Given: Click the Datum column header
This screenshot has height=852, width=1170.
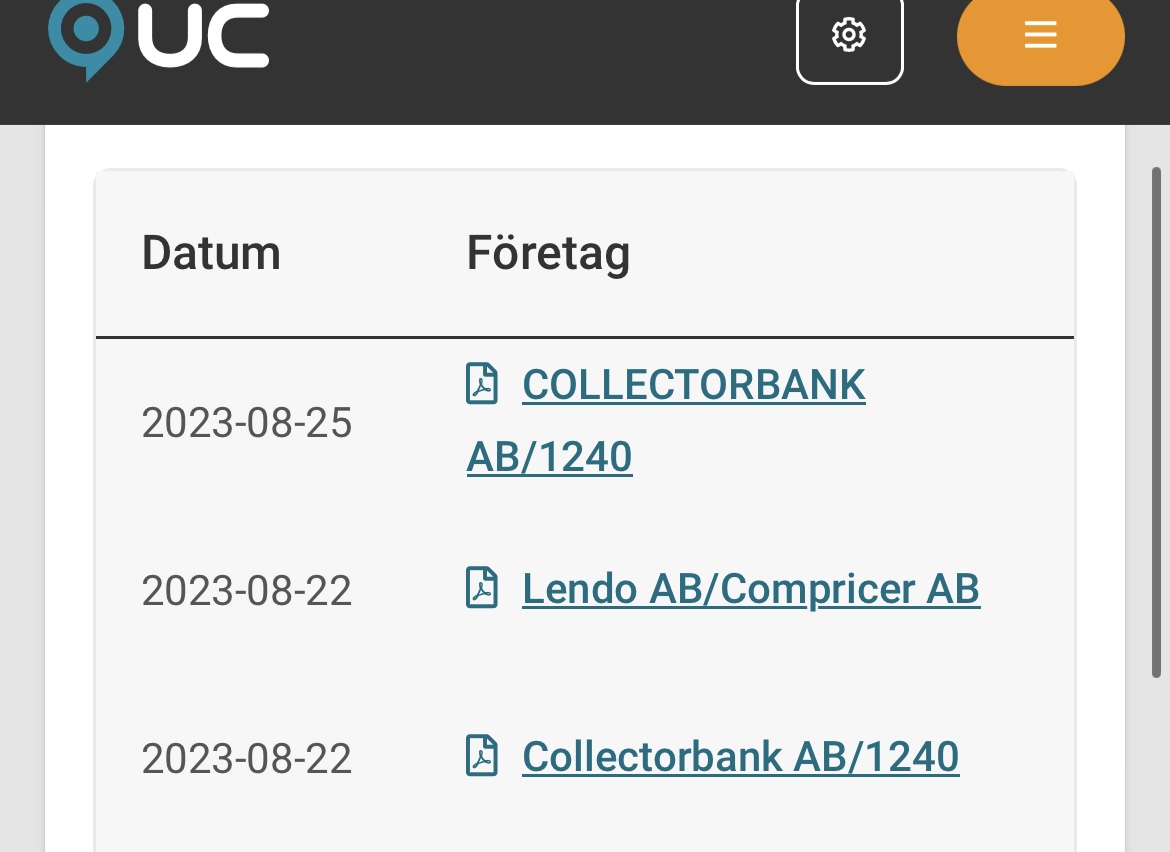Looking at the screenshot, I should coord(211,253).
